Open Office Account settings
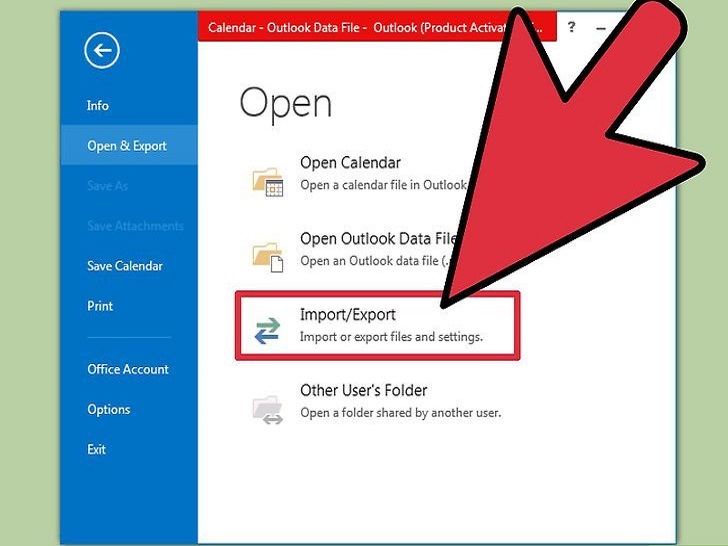Screen dimensions: 728x546 click(x=128, y=369)
